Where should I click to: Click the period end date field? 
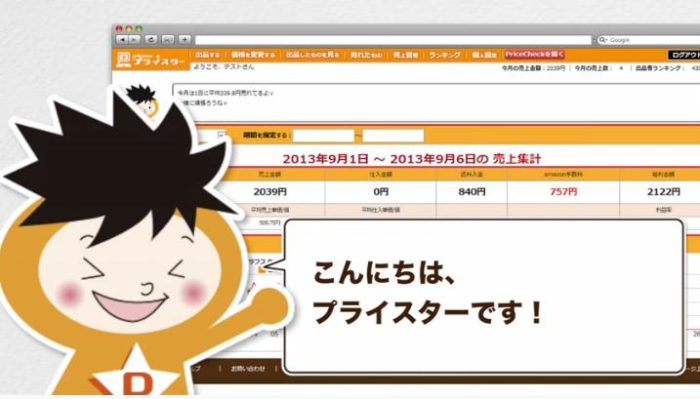click(393, 135)
